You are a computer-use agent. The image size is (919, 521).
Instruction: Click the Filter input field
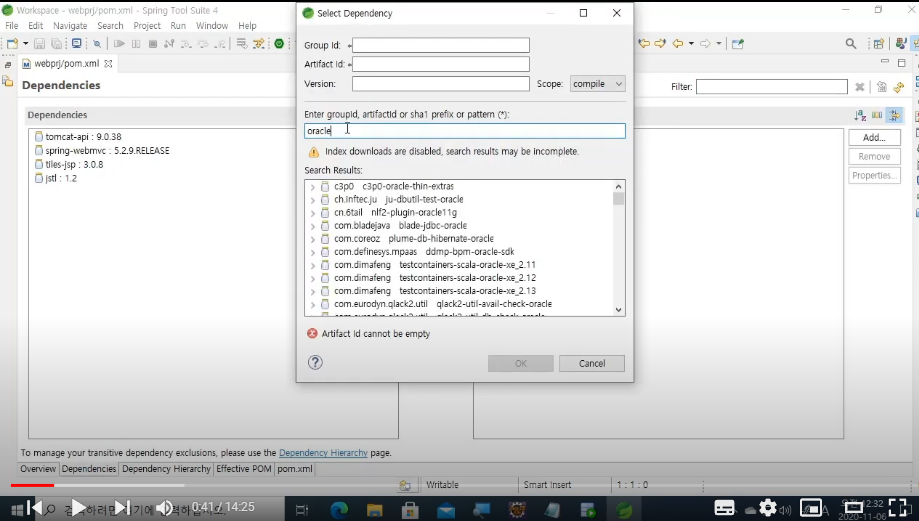772,87
